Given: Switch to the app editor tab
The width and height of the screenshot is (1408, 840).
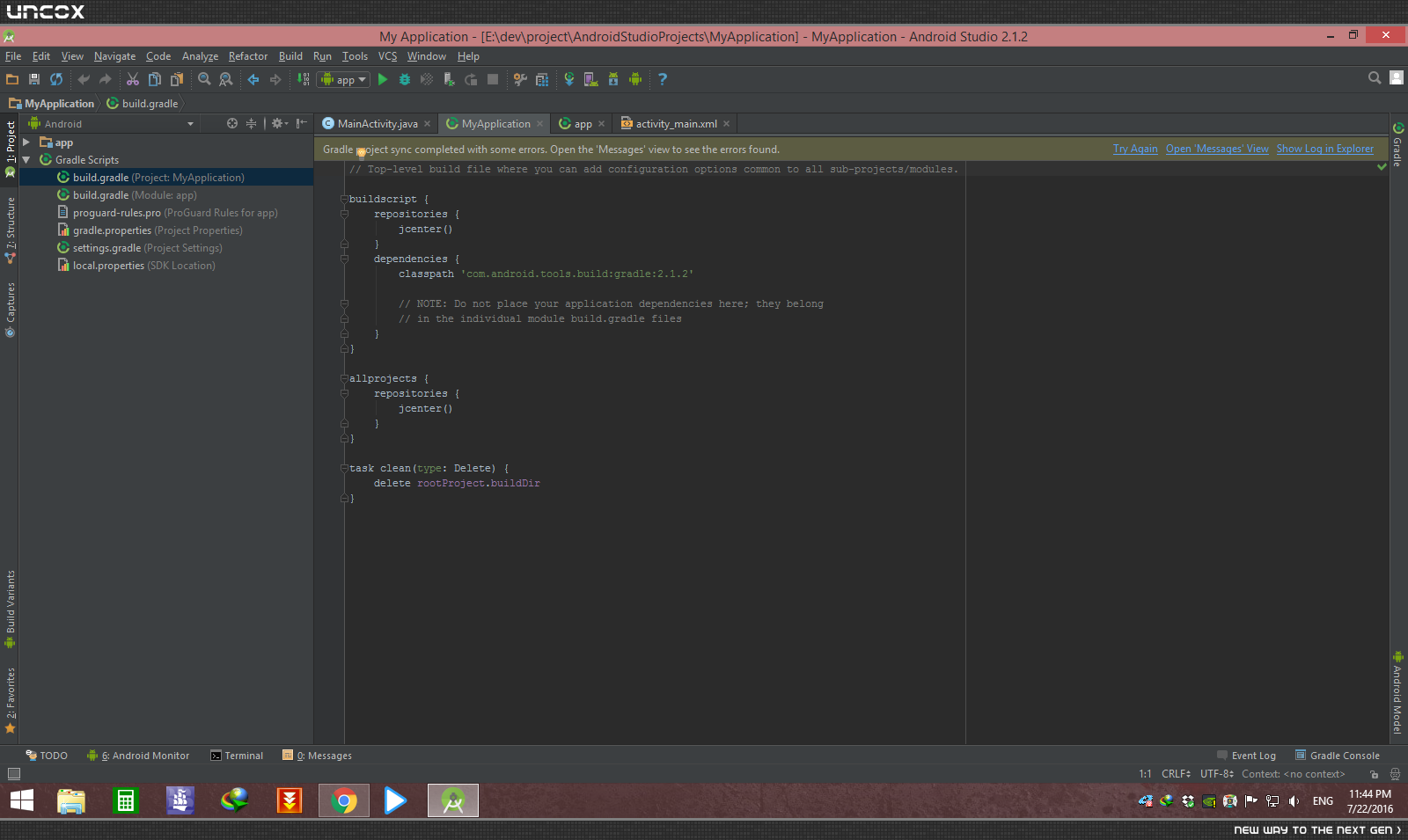Looking at the screenshot, I should [582, 124].
